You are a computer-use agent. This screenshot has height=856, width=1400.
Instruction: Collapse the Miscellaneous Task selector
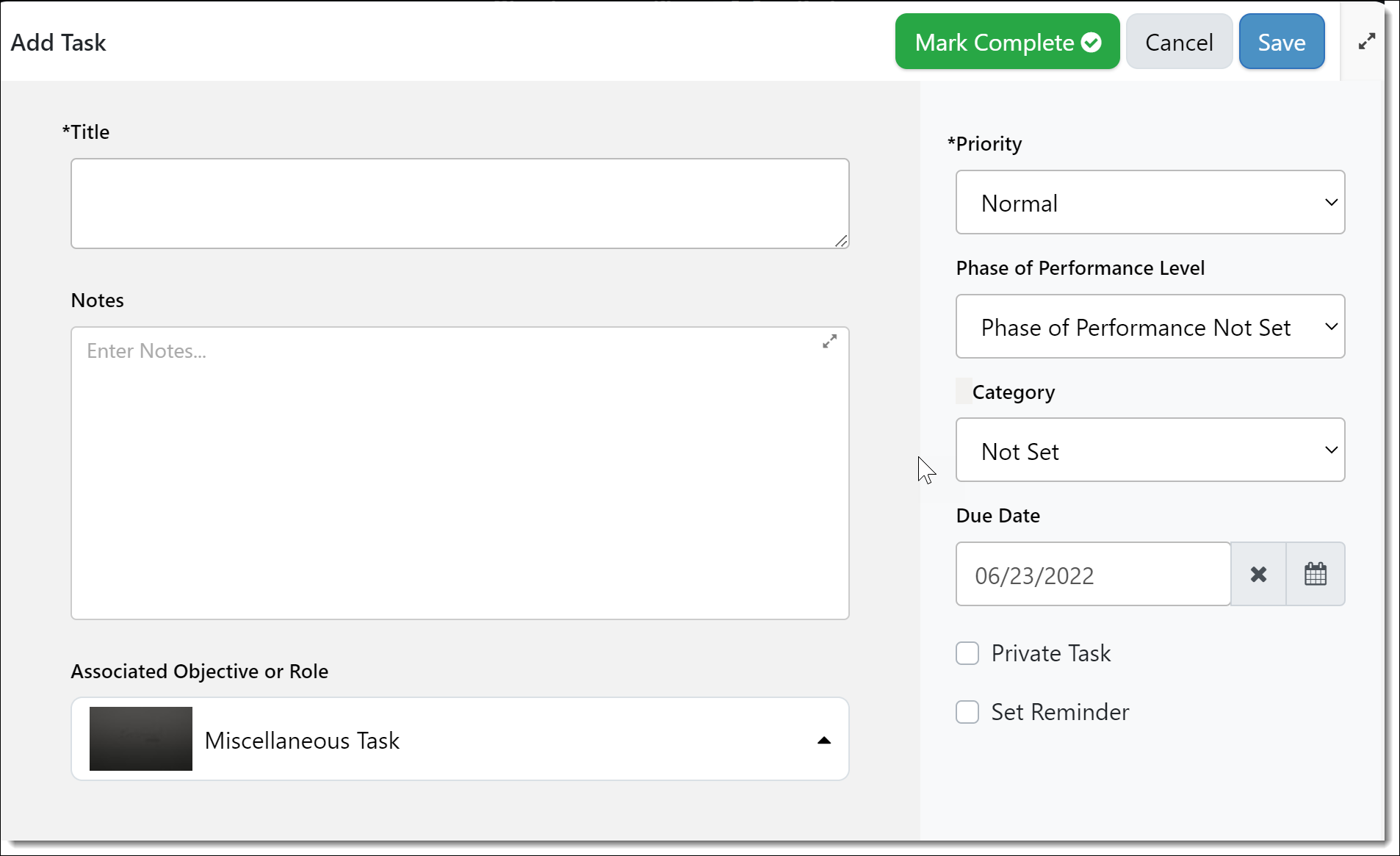(823, 740)
